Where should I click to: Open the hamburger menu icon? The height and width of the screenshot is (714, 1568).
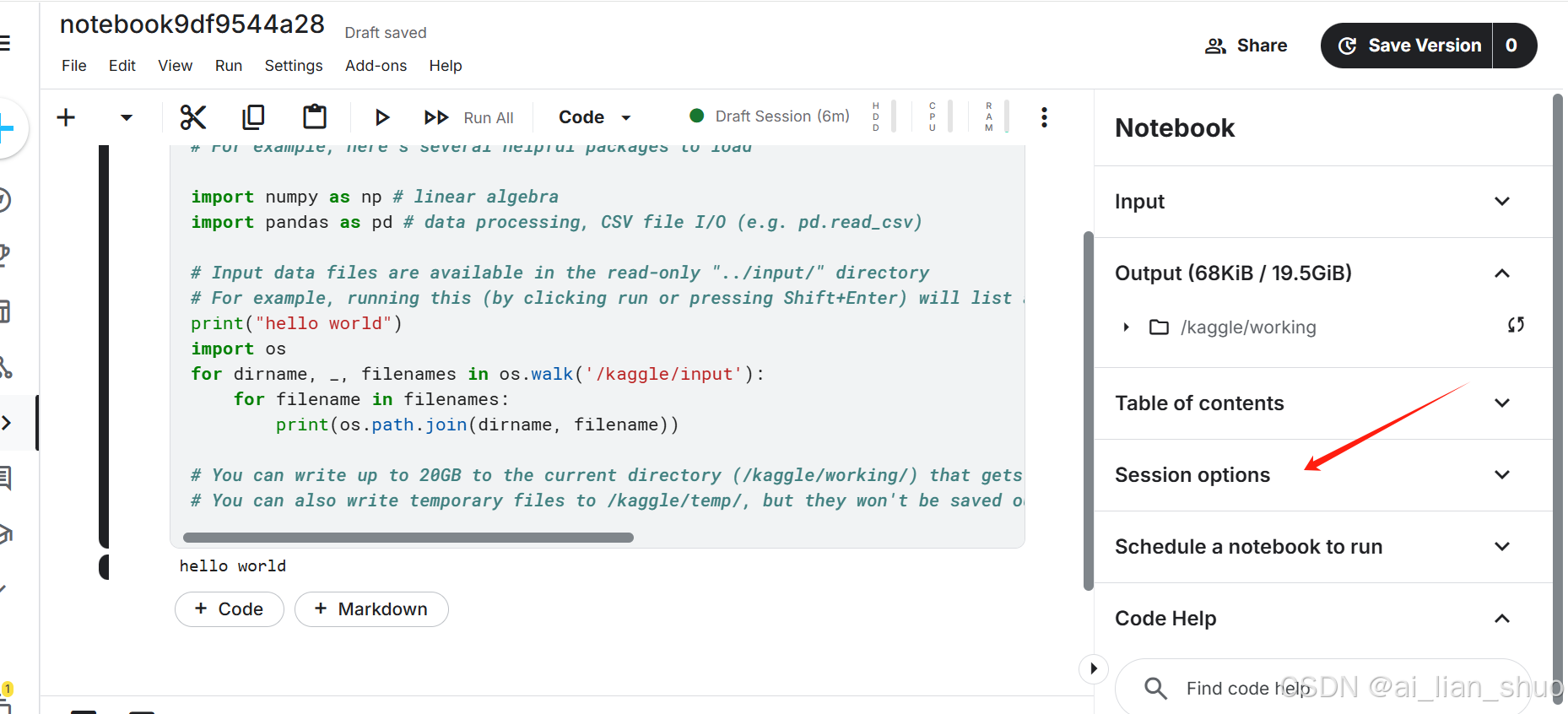pyautogui.click(x=4, y=43)
